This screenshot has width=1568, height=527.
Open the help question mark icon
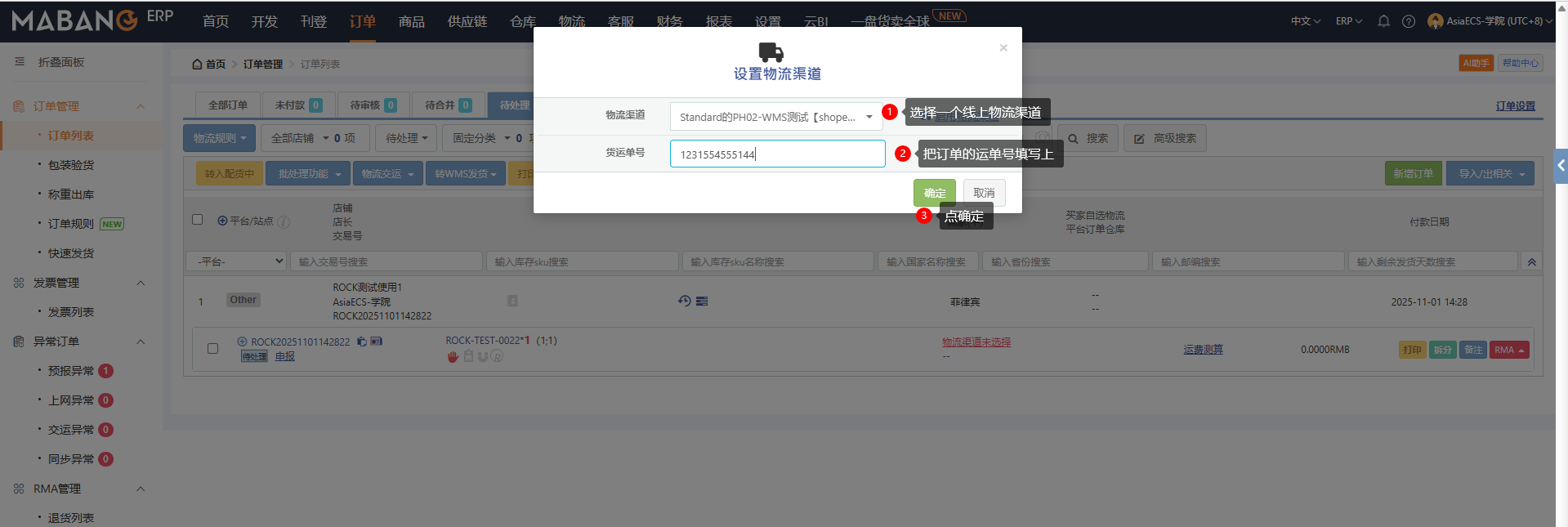(x=1409, y=21)
